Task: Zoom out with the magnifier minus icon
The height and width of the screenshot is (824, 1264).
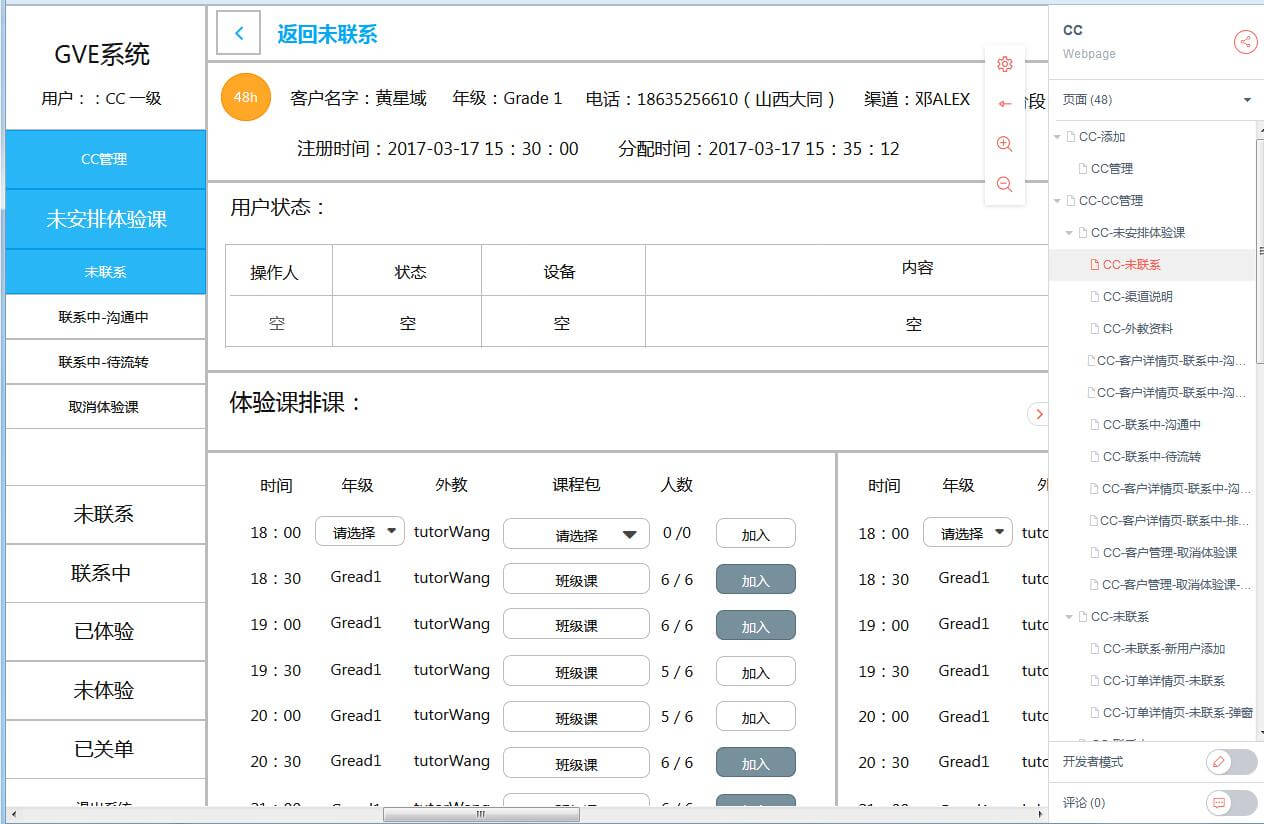Action: point(1005,184)
